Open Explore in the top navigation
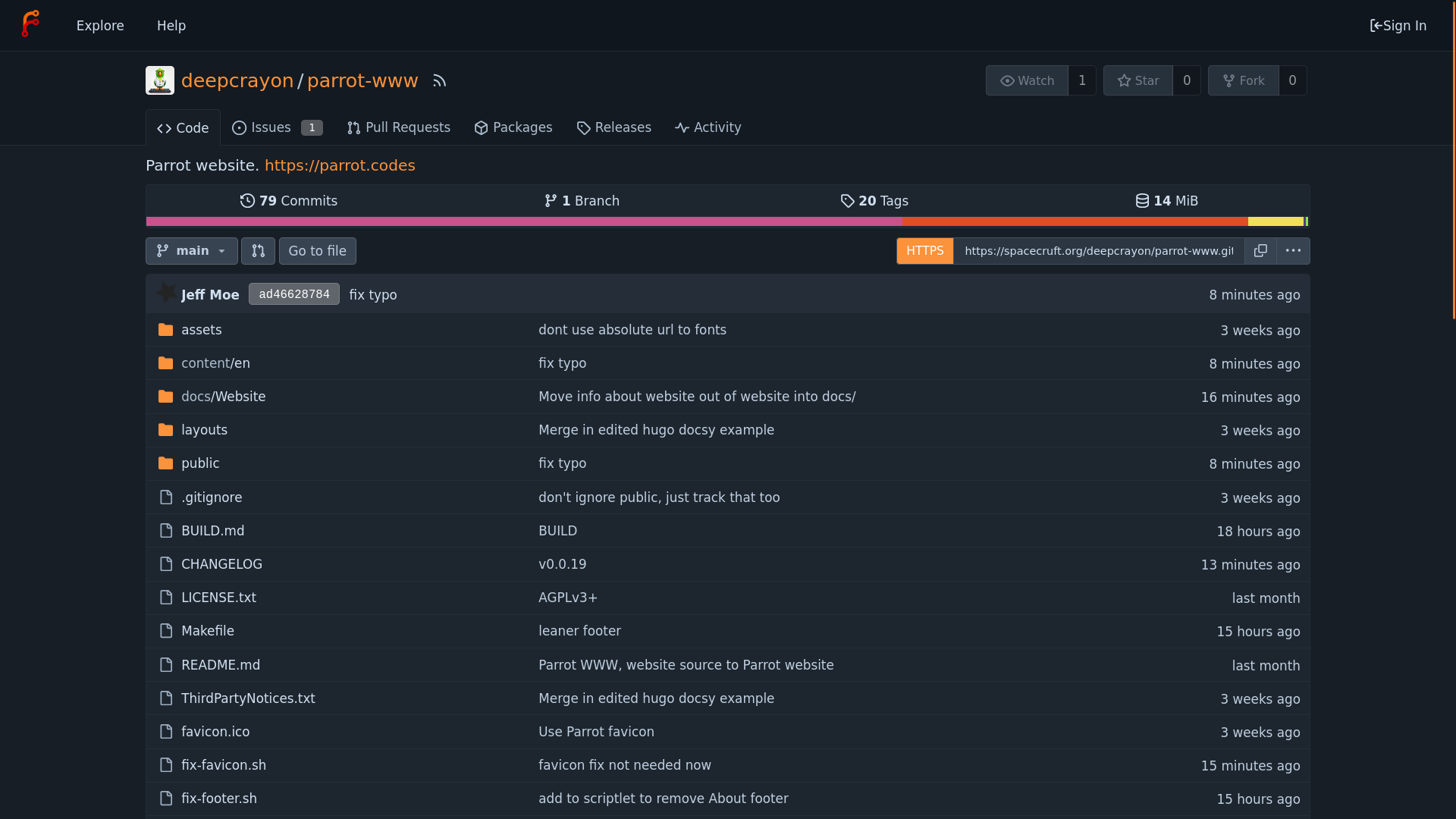This screenshot has width=1456, height=819. coord(100,26)
